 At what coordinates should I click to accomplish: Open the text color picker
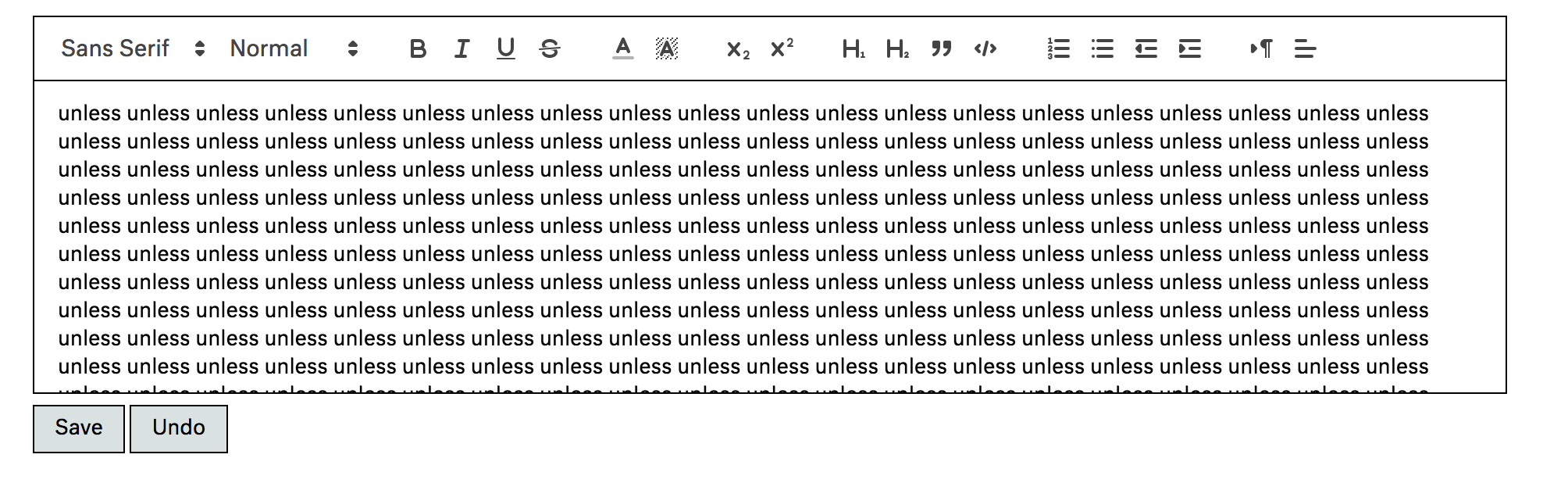click(x=622, y=49)
